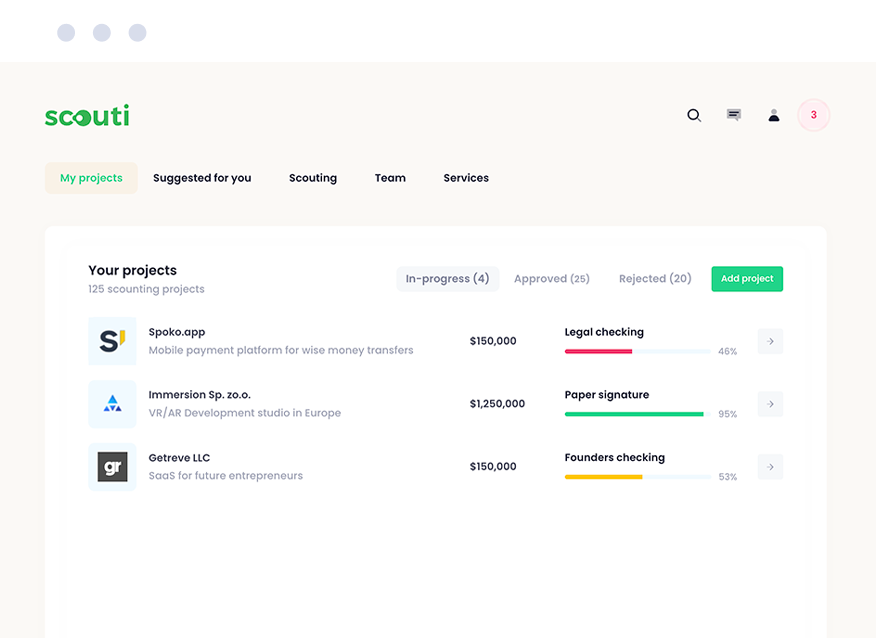Open the Team tab
The image size is (876, 638).
pyautogui.click(x=390, y=178)
